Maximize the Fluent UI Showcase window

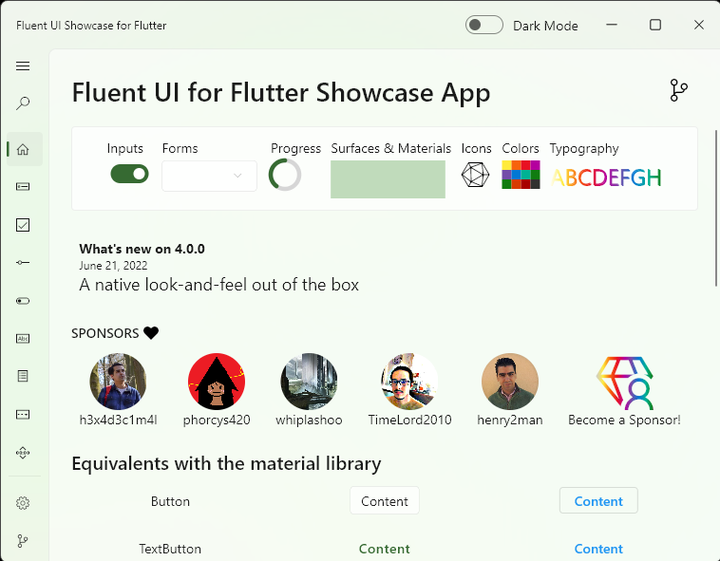[x=655, y=25]
